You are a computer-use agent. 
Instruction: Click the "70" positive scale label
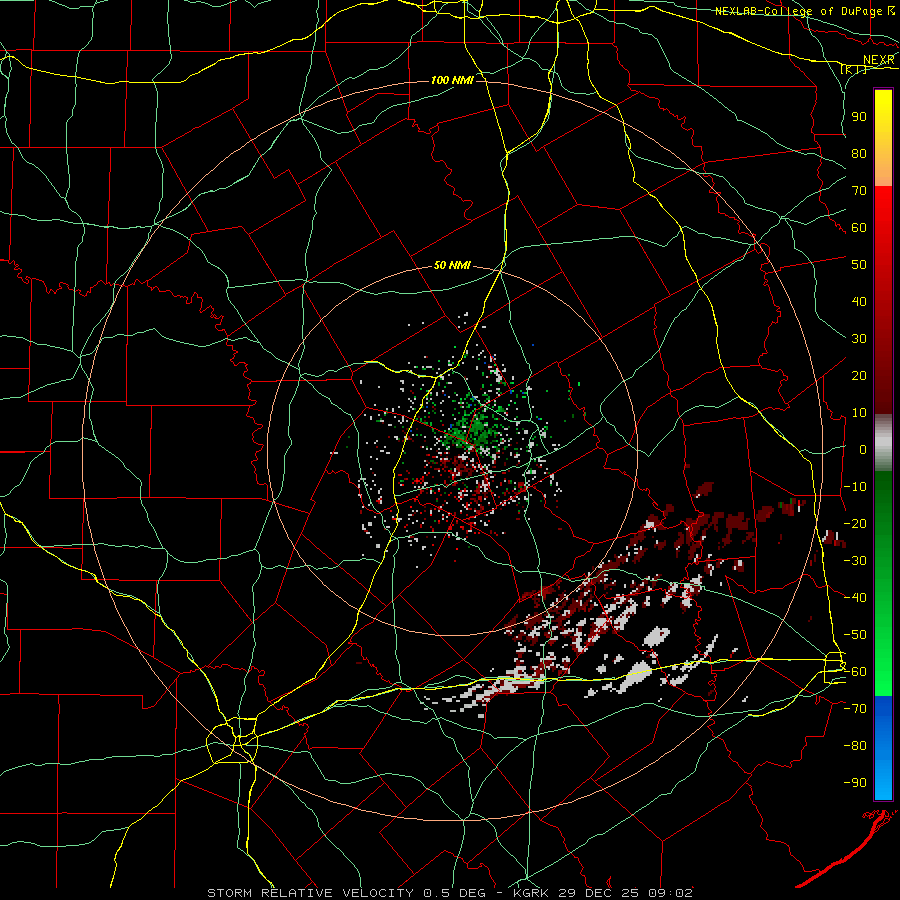coord(859,191)
